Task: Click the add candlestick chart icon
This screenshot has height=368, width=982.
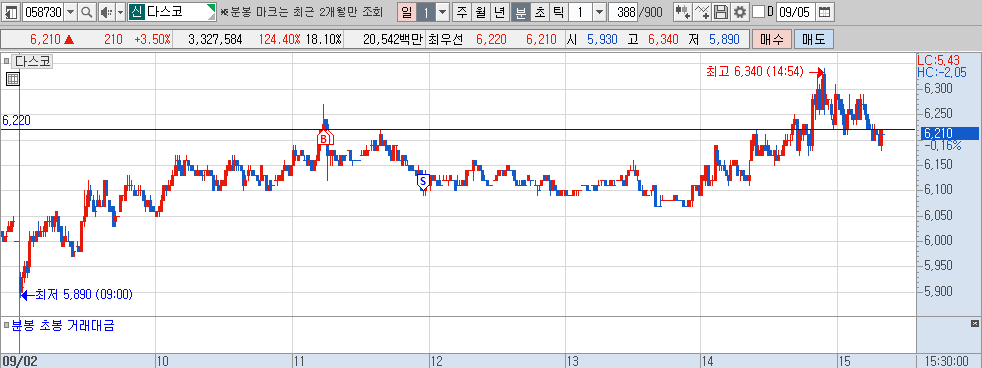Action: click(x=683, y=12)
